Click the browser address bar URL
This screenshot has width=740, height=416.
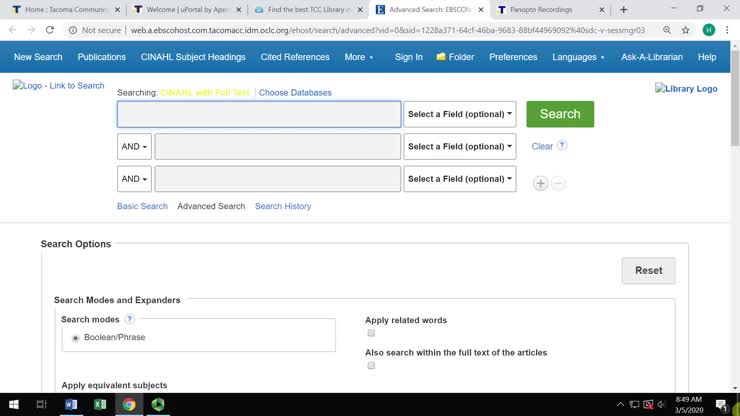(387, 30)
